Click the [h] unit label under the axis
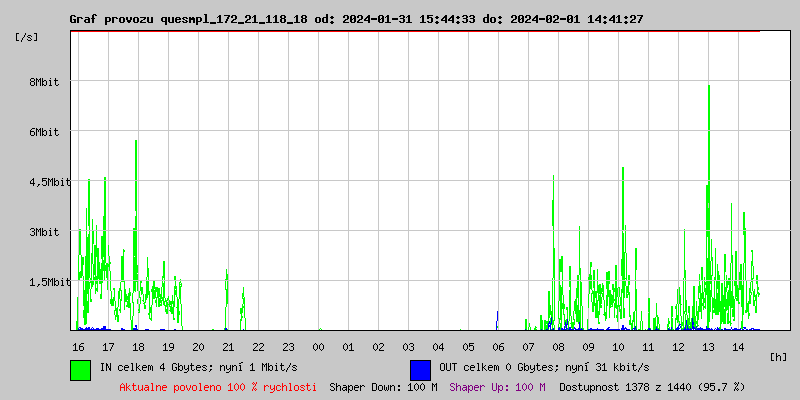Screen dimensions: 800x400 click(778, 356)
